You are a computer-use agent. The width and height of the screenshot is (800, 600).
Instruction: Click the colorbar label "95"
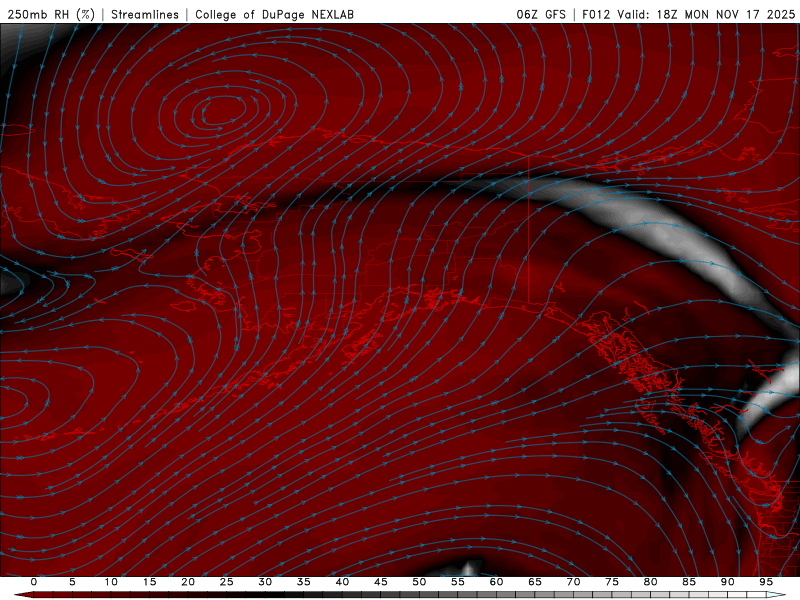(x=766, y=582)
